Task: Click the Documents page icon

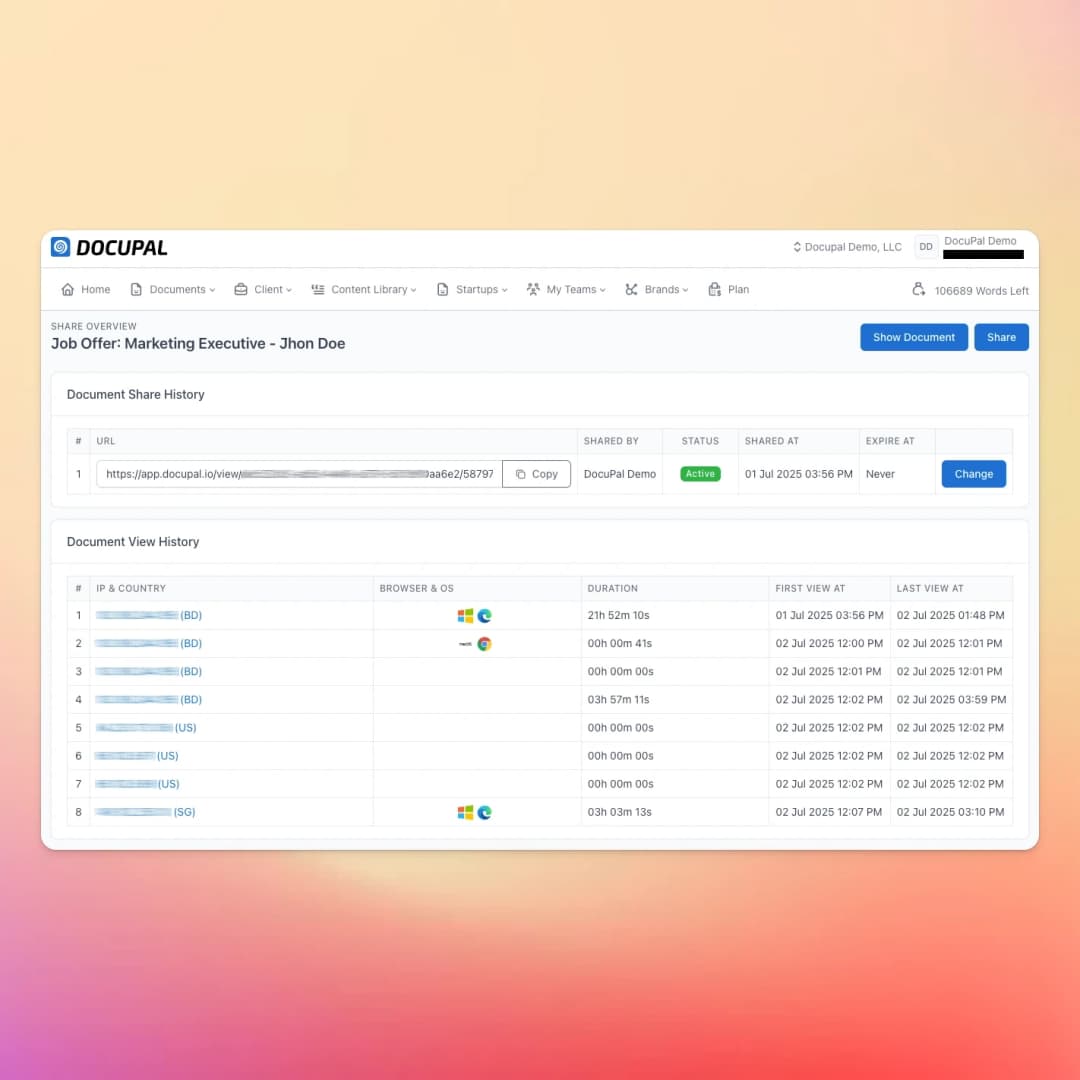Action: (135, 289)
